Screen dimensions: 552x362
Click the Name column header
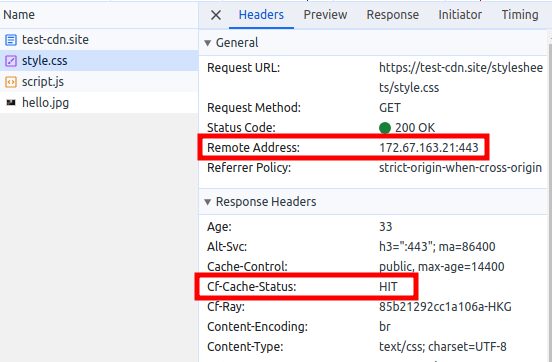coord(19,15)
